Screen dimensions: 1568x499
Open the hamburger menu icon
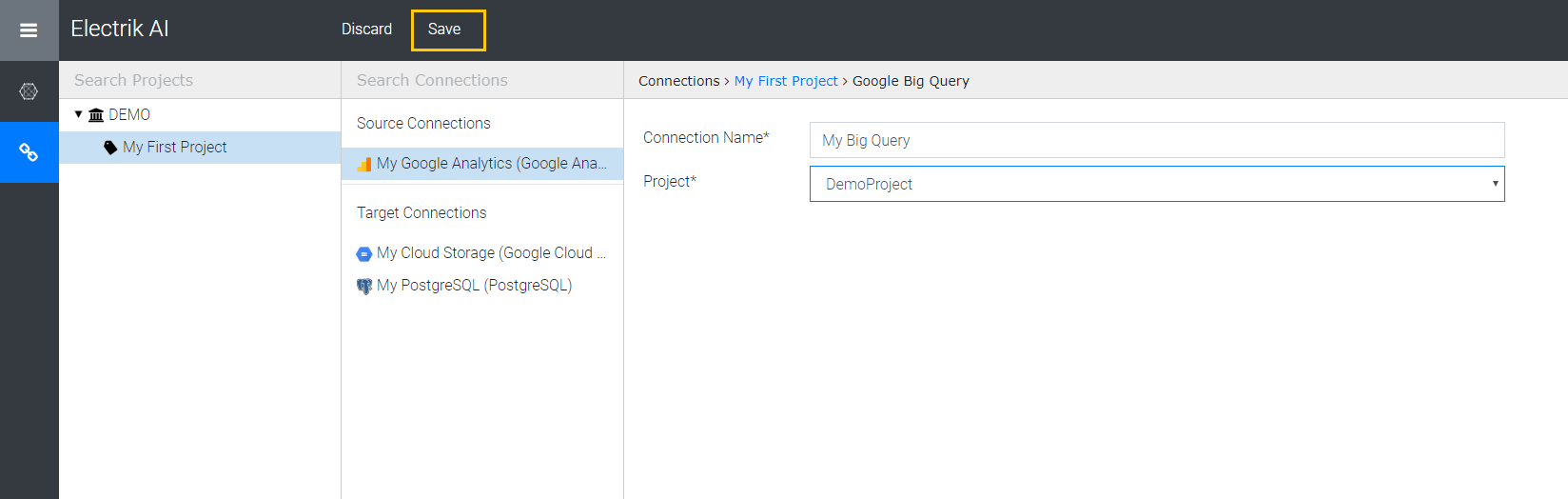tap(29, 30)
